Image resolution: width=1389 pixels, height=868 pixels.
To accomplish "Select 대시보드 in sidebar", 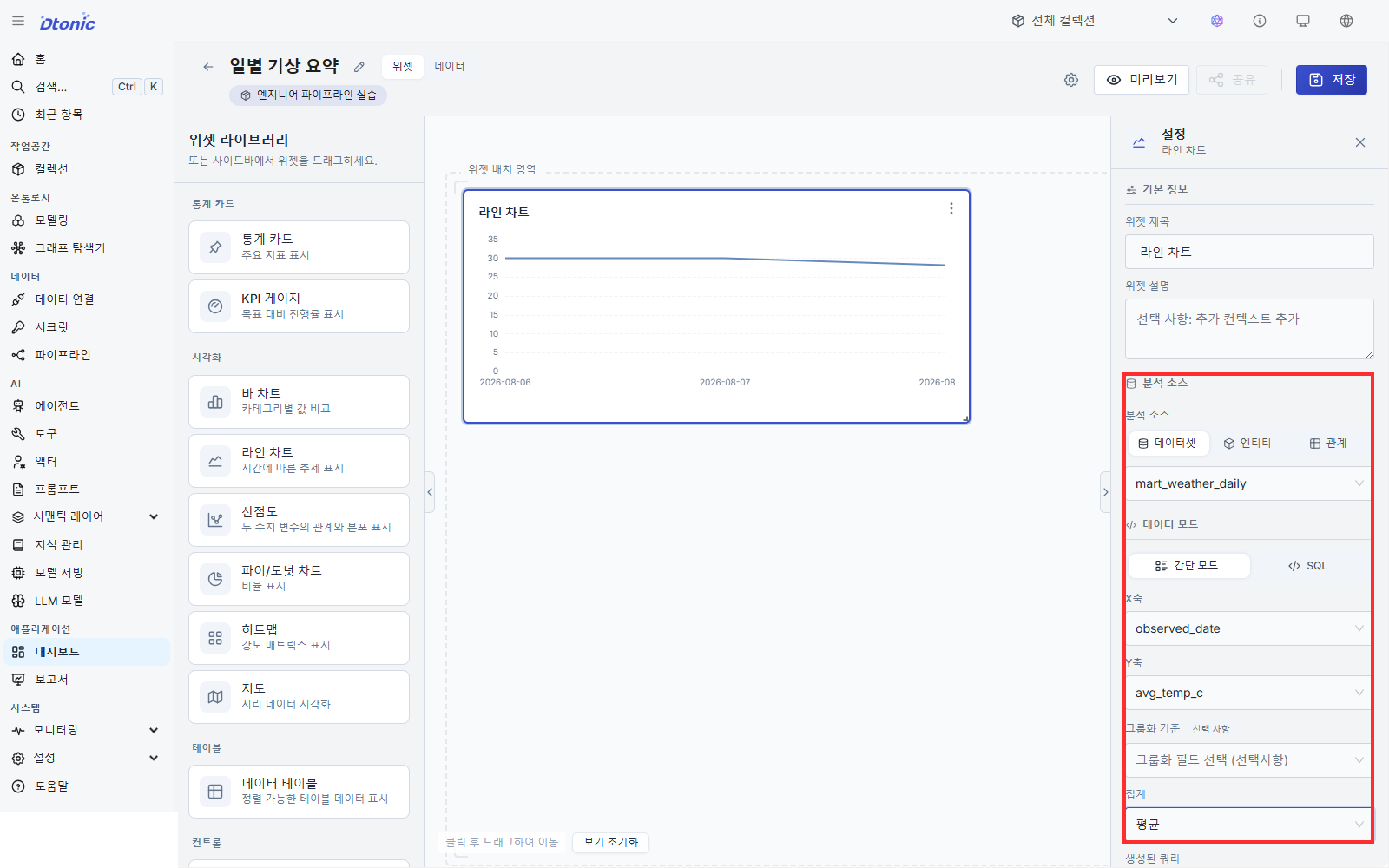I will [x=86, y=652].
